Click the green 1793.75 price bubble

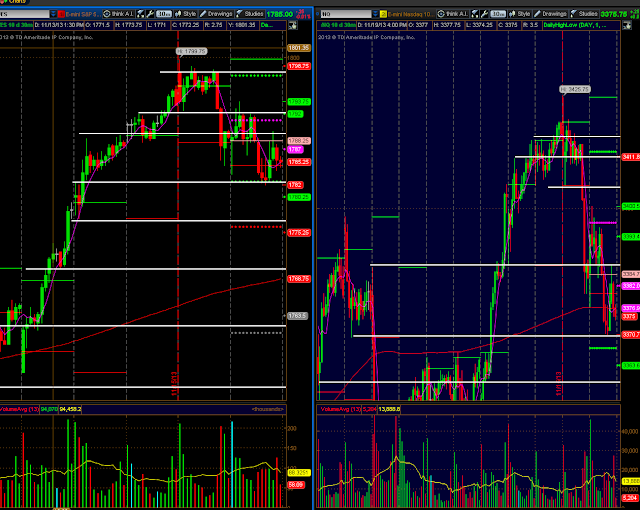(299, 102)
